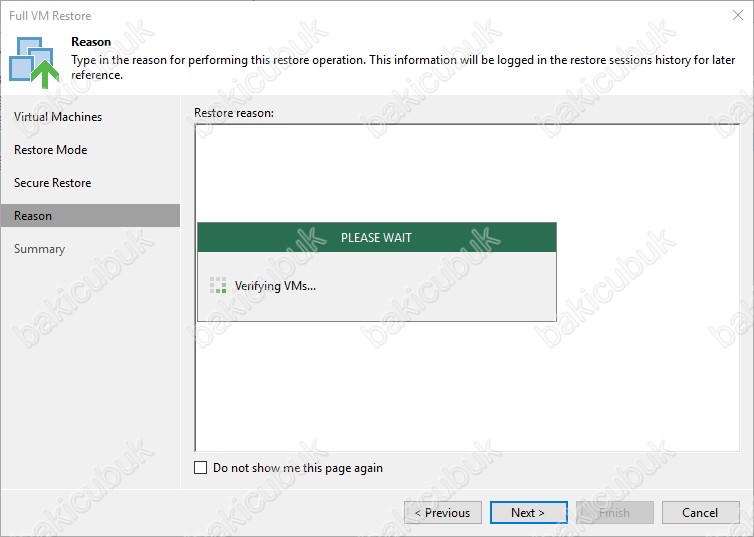Click the restore reason description text
The width and height of the screenshot is (754, 537).
403,67
